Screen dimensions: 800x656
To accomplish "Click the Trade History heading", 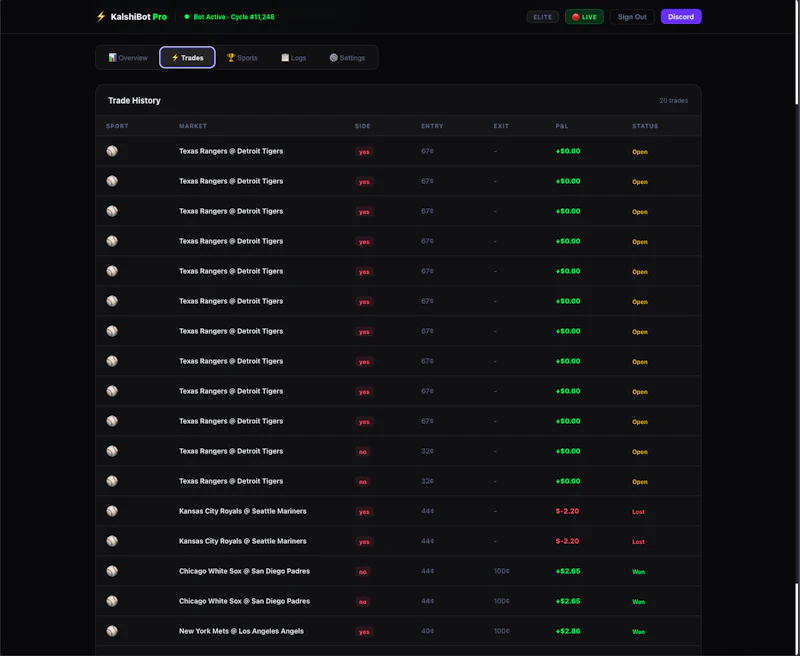I will coord(134,100).
